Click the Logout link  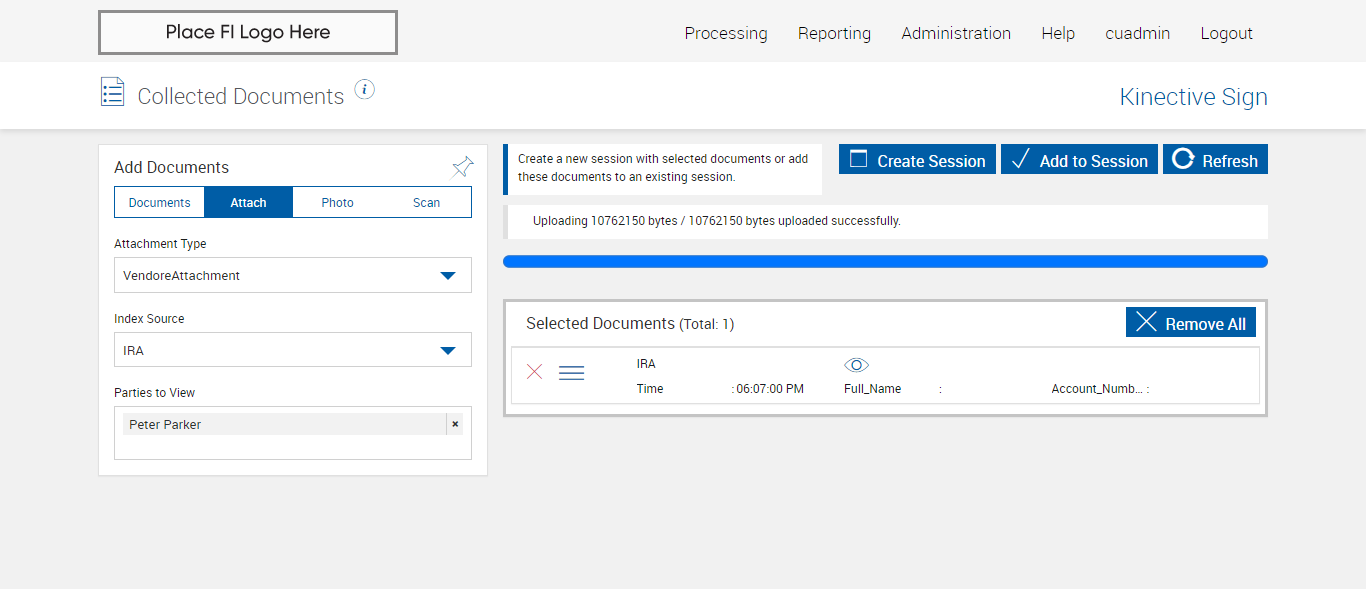[x=1226, y=33]
